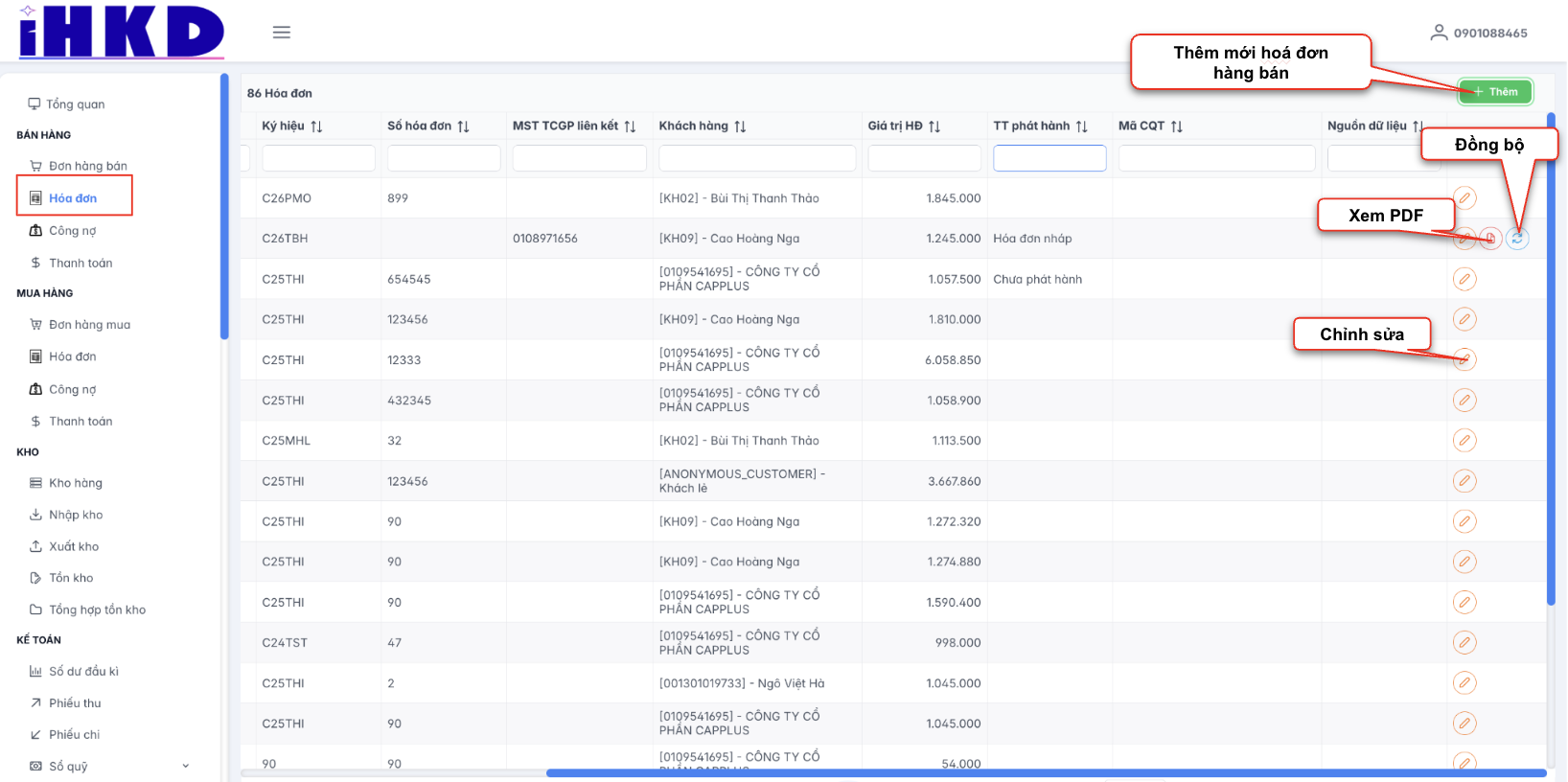1568x782 pixels.
Task: Sort by TT phát hành column
Action: tap(1081, 126)
